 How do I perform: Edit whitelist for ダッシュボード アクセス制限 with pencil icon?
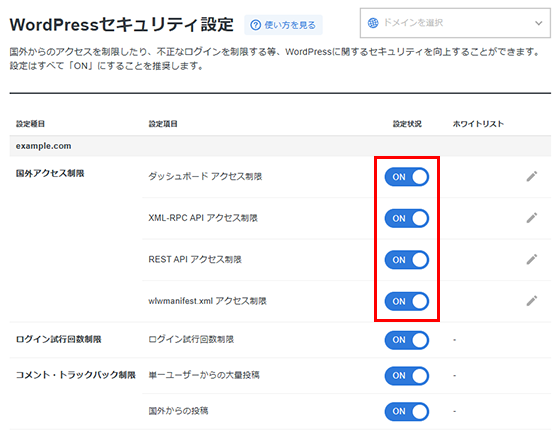point(531,176)
